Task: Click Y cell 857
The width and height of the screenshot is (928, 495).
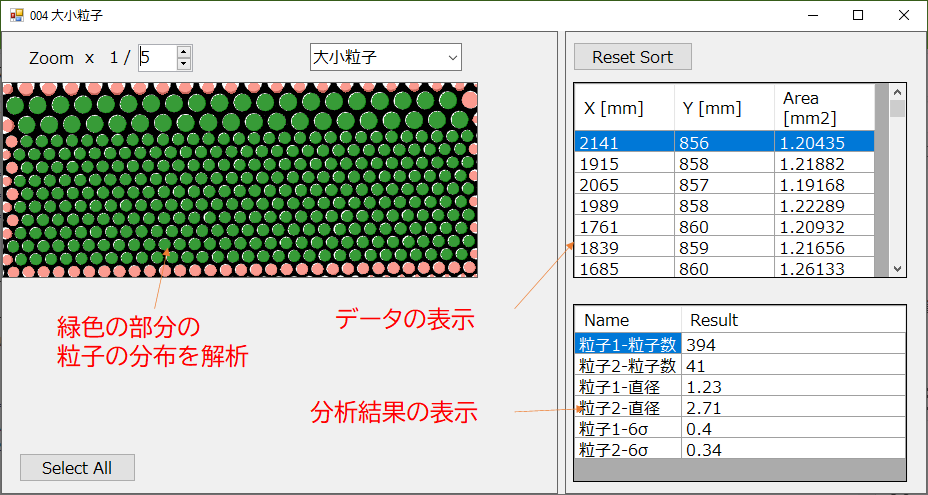Action: 724,184
